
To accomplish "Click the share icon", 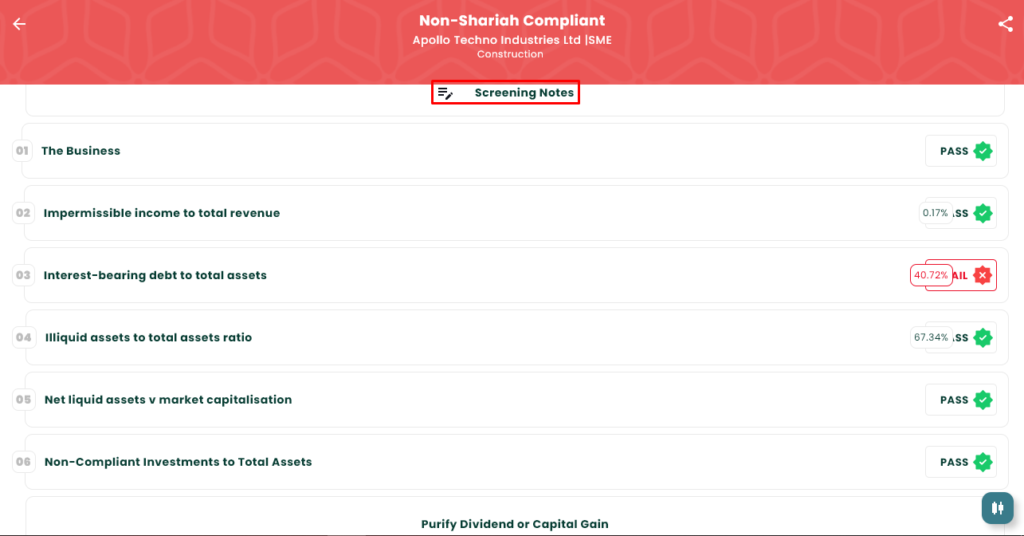I will click(1005, 25).
